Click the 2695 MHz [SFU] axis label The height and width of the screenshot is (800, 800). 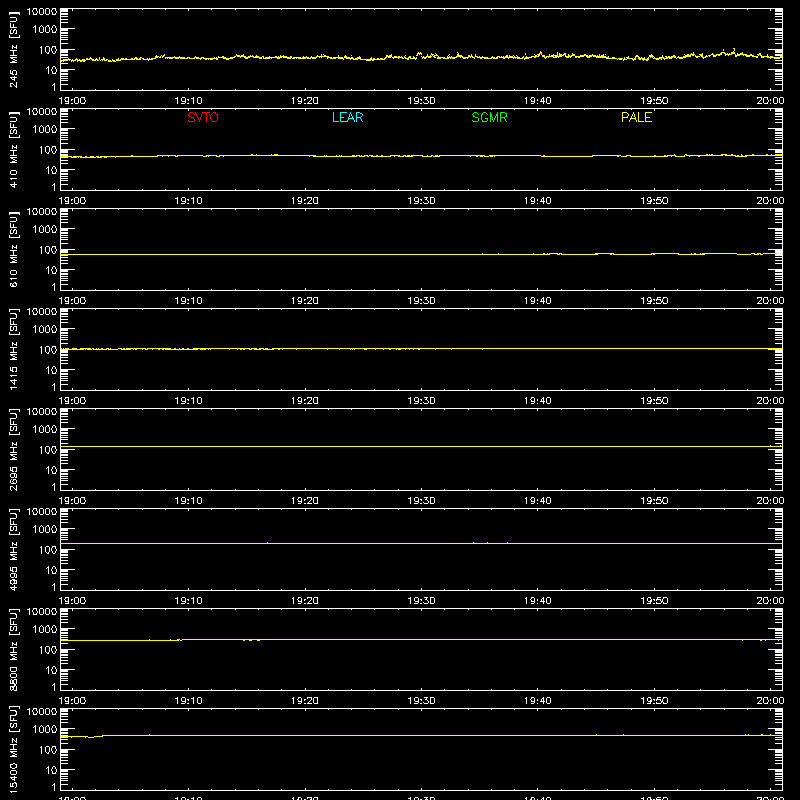[13, 449]
